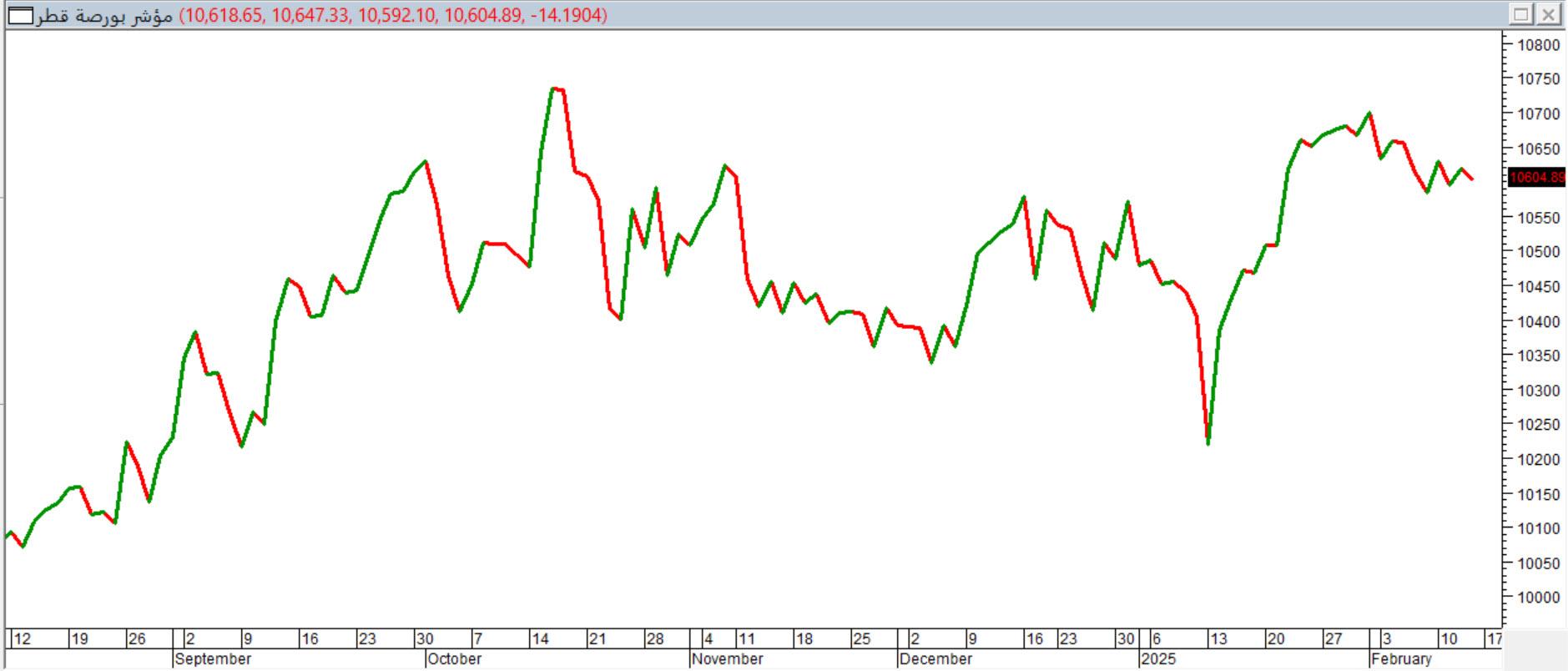The image size is (1568, 671).
Task: Click the 10400 price axis label
Action: (1538, 321)
